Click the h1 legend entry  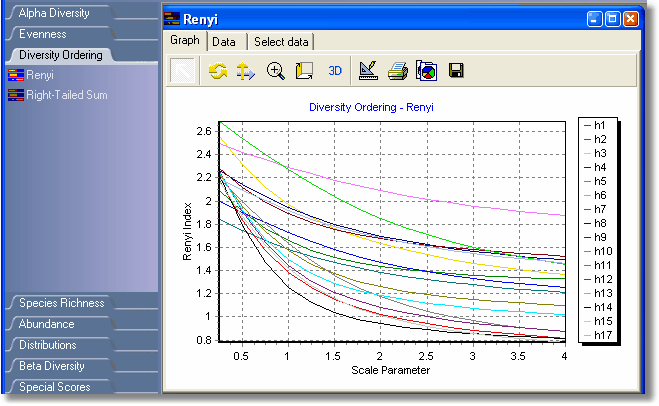pyautogui.click(x=600, y=125)
